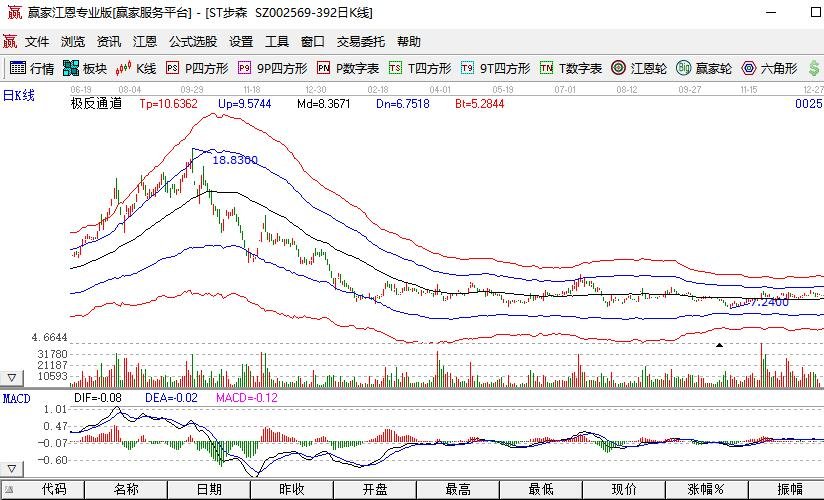Open the P数字表 tool
The image size is (824, 500).
pos(348,68)
